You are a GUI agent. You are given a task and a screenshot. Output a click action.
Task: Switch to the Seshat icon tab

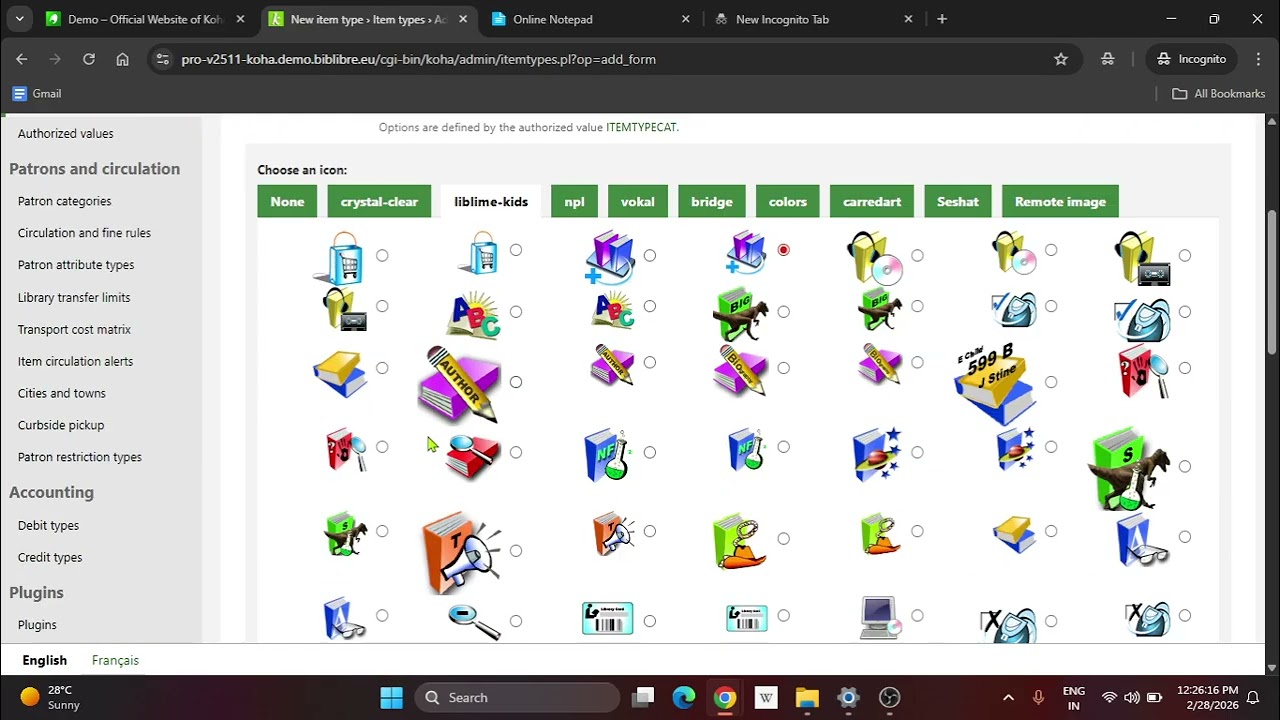(x=958, y=201)
